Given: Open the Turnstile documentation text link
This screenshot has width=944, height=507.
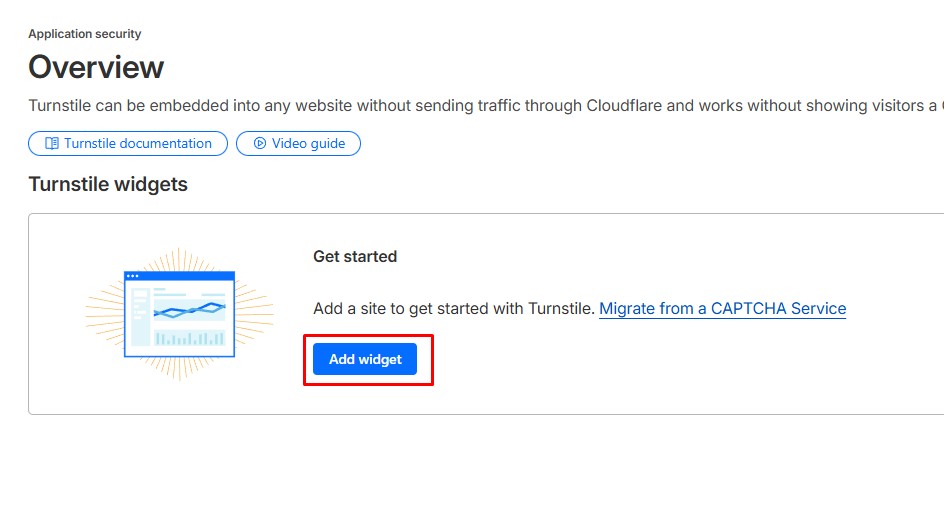Looking at the screenshot, I should [138, 144].
